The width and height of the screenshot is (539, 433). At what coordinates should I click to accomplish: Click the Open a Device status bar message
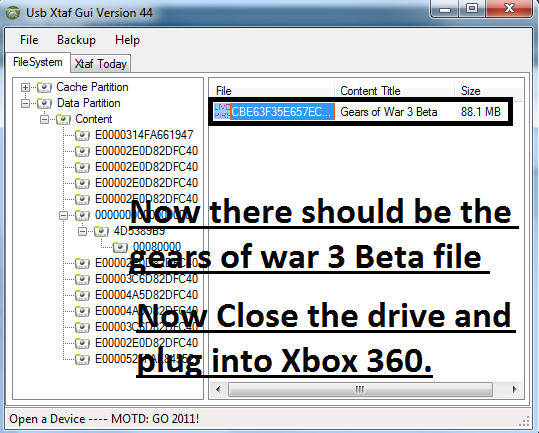(104, 419)
